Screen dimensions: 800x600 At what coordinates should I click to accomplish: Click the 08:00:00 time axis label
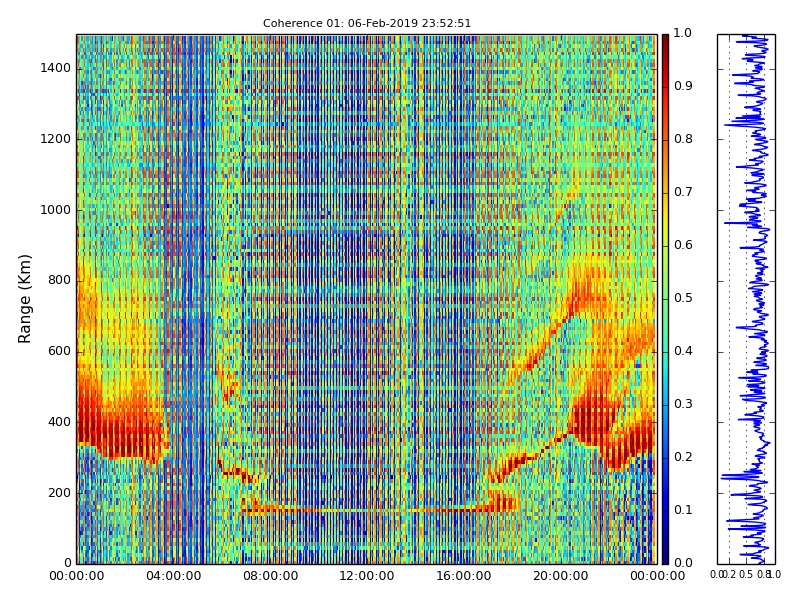pos(270,576)
